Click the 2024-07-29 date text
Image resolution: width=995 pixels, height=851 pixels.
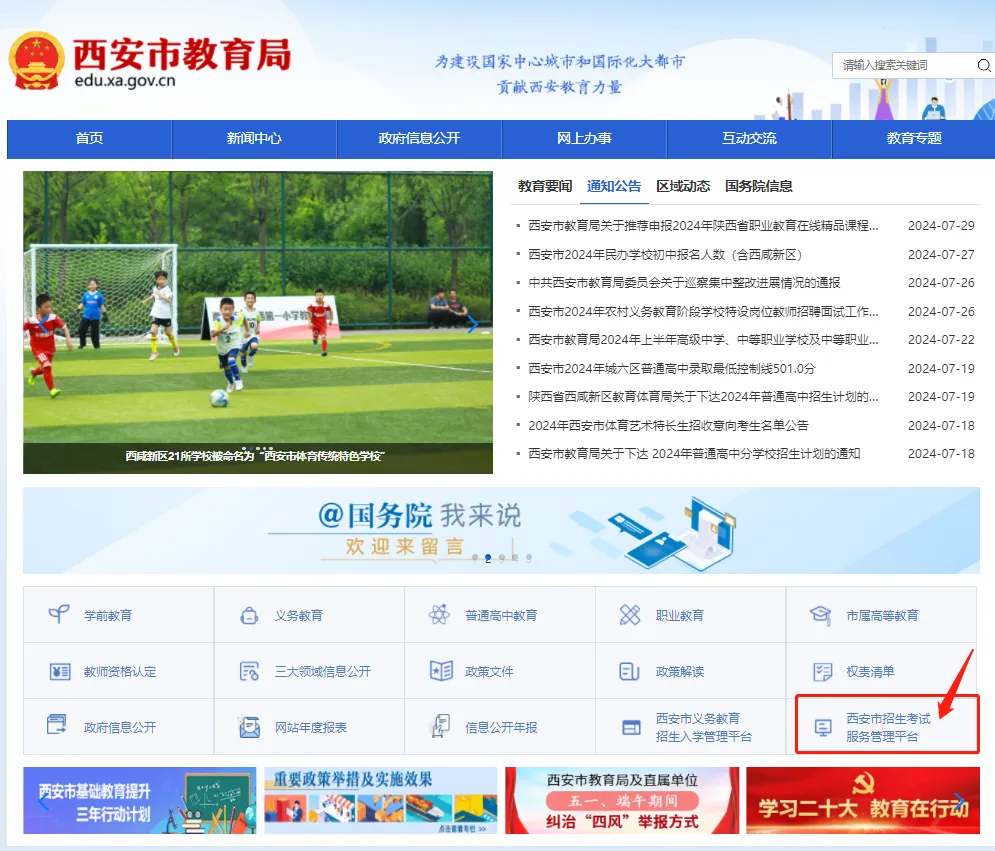[x=941, y=225]
